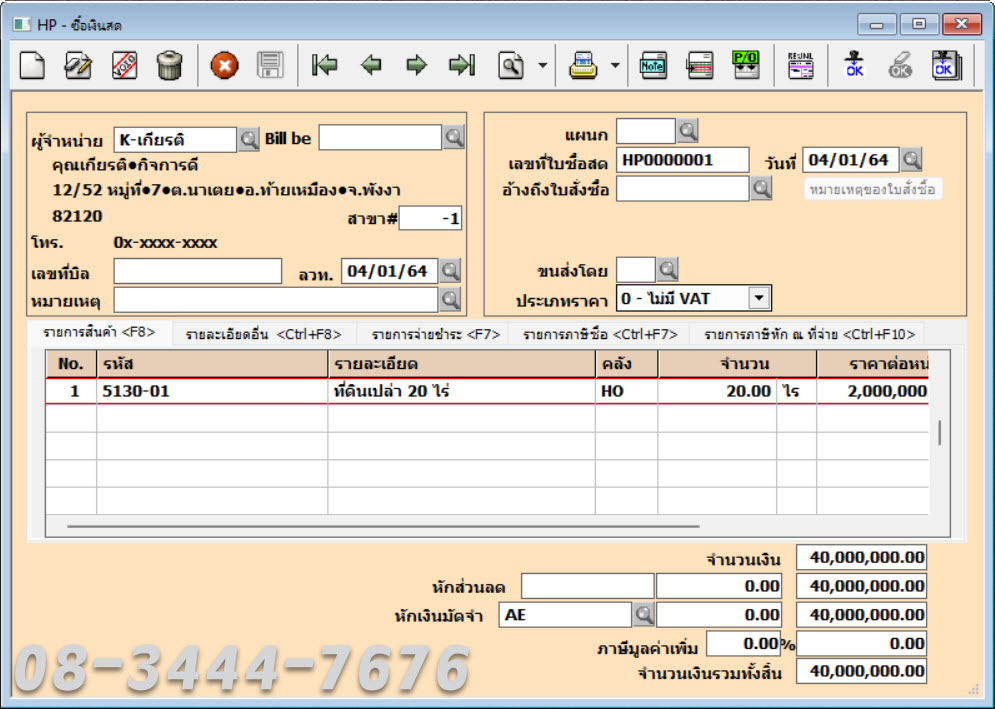Open the Note icon
This screenshot has width=995, height=709.
[x=653, y=65]
